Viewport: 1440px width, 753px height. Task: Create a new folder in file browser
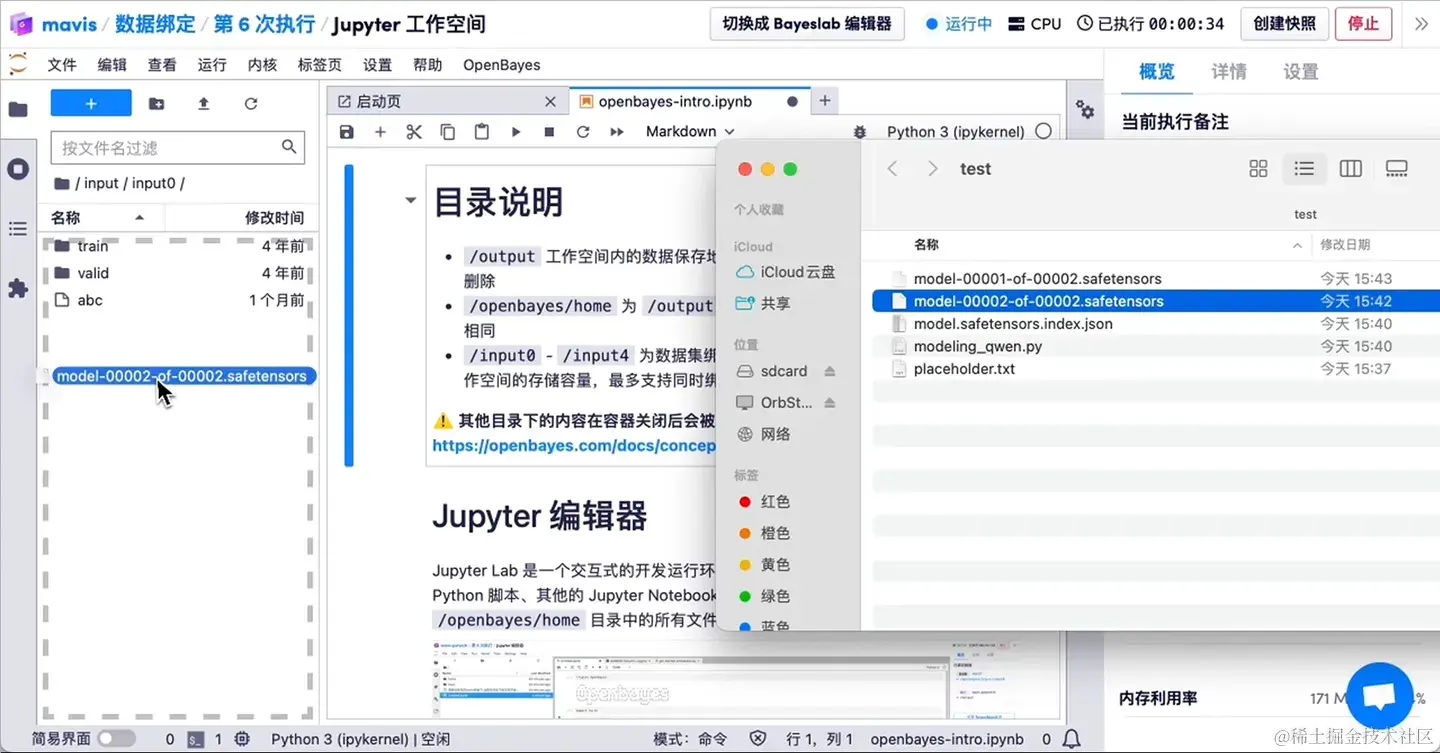click(x=157, y=103)
